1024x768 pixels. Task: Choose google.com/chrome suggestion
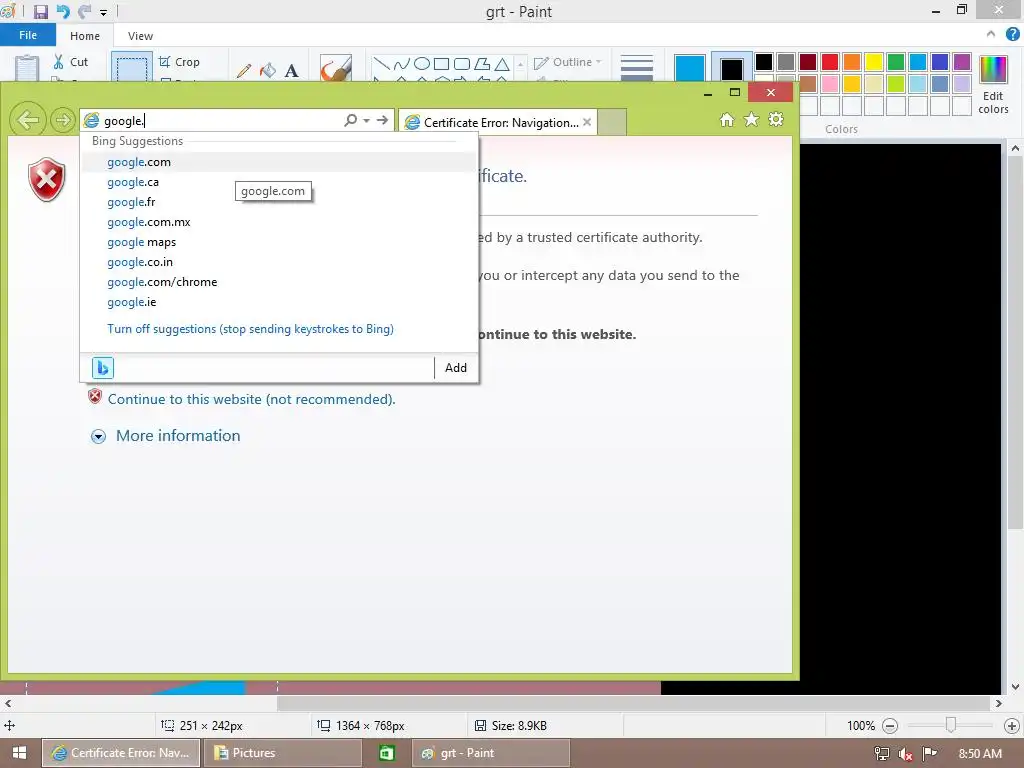point(279,282)
